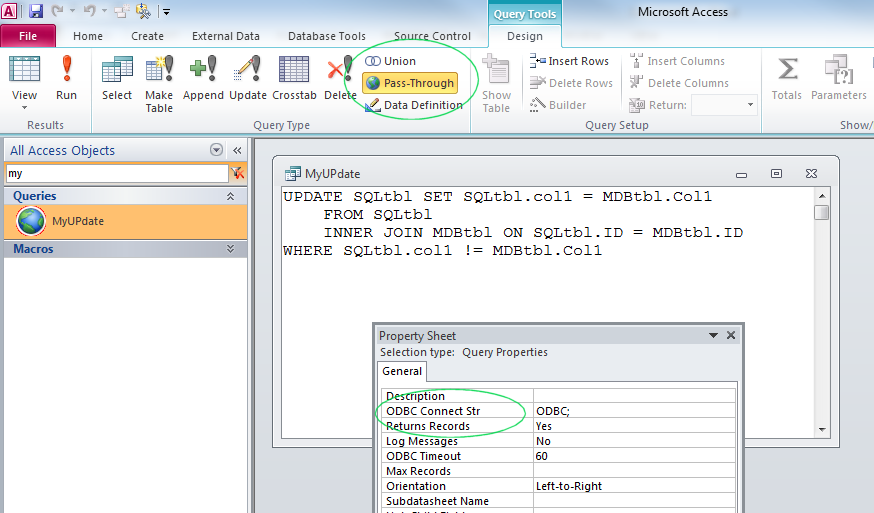Restore the MyUPdate query window
The height and width of the screenshot is (513, 874).
776,173
